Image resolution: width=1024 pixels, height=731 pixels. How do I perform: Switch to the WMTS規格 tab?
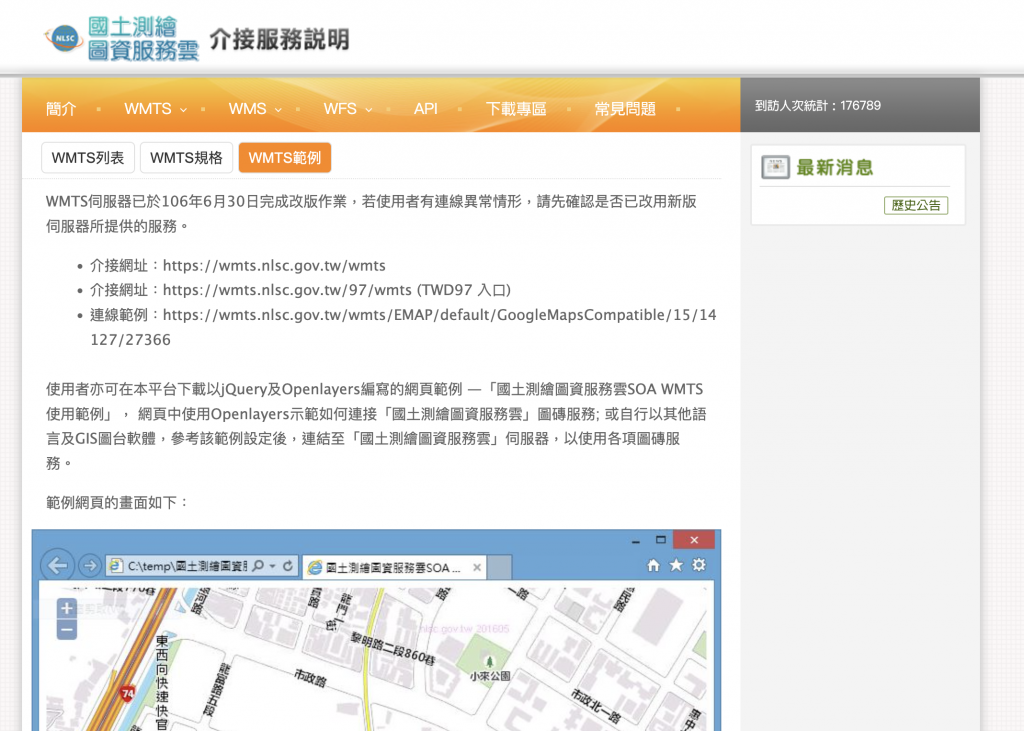pos(186,157)
